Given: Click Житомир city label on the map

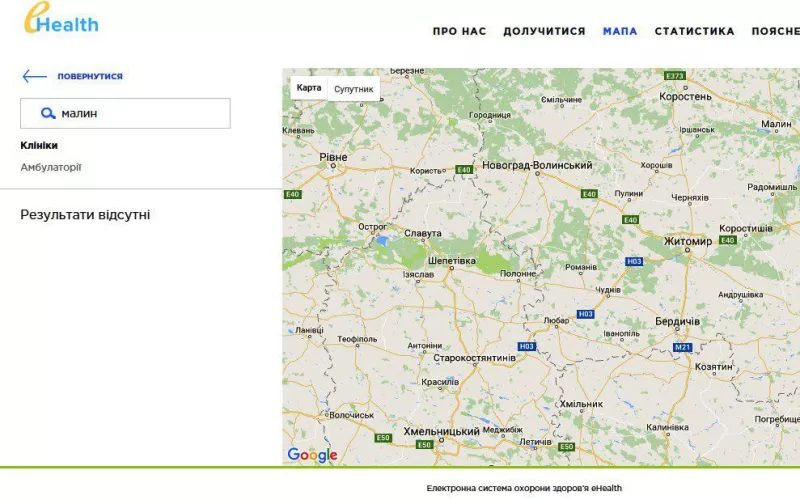Looking at the screenshot, I should tap(688, 242).
